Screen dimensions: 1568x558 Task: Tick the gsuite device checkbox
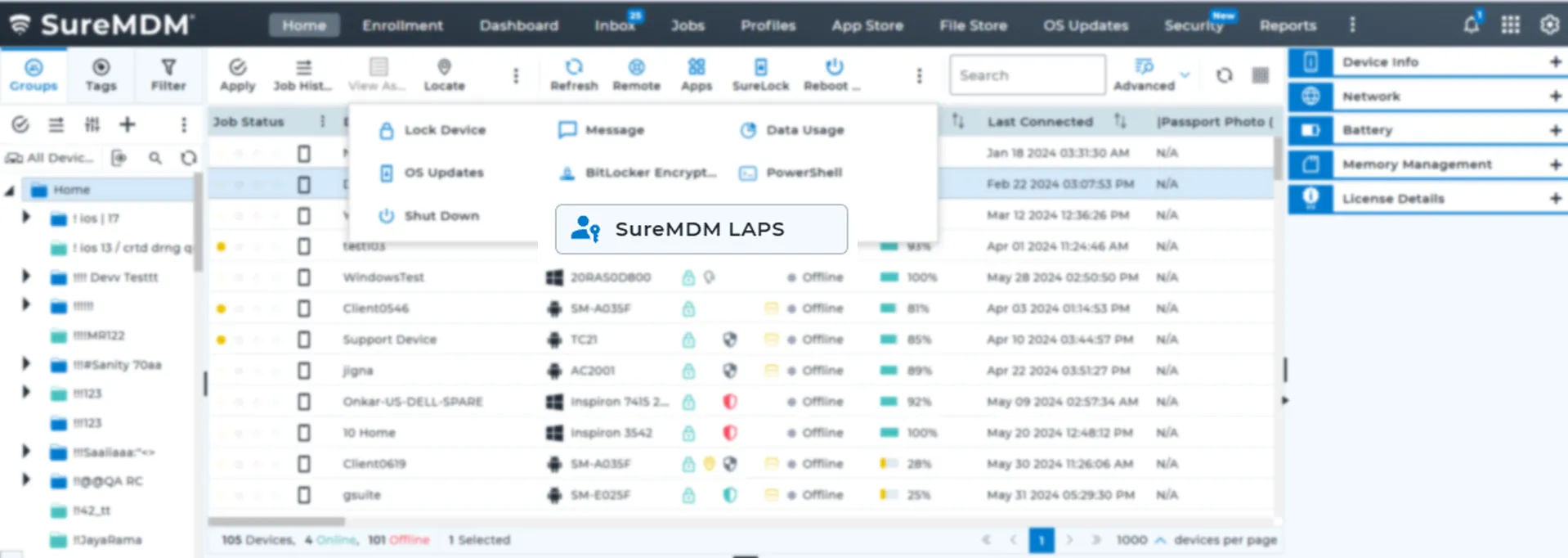tap(304, 495)
